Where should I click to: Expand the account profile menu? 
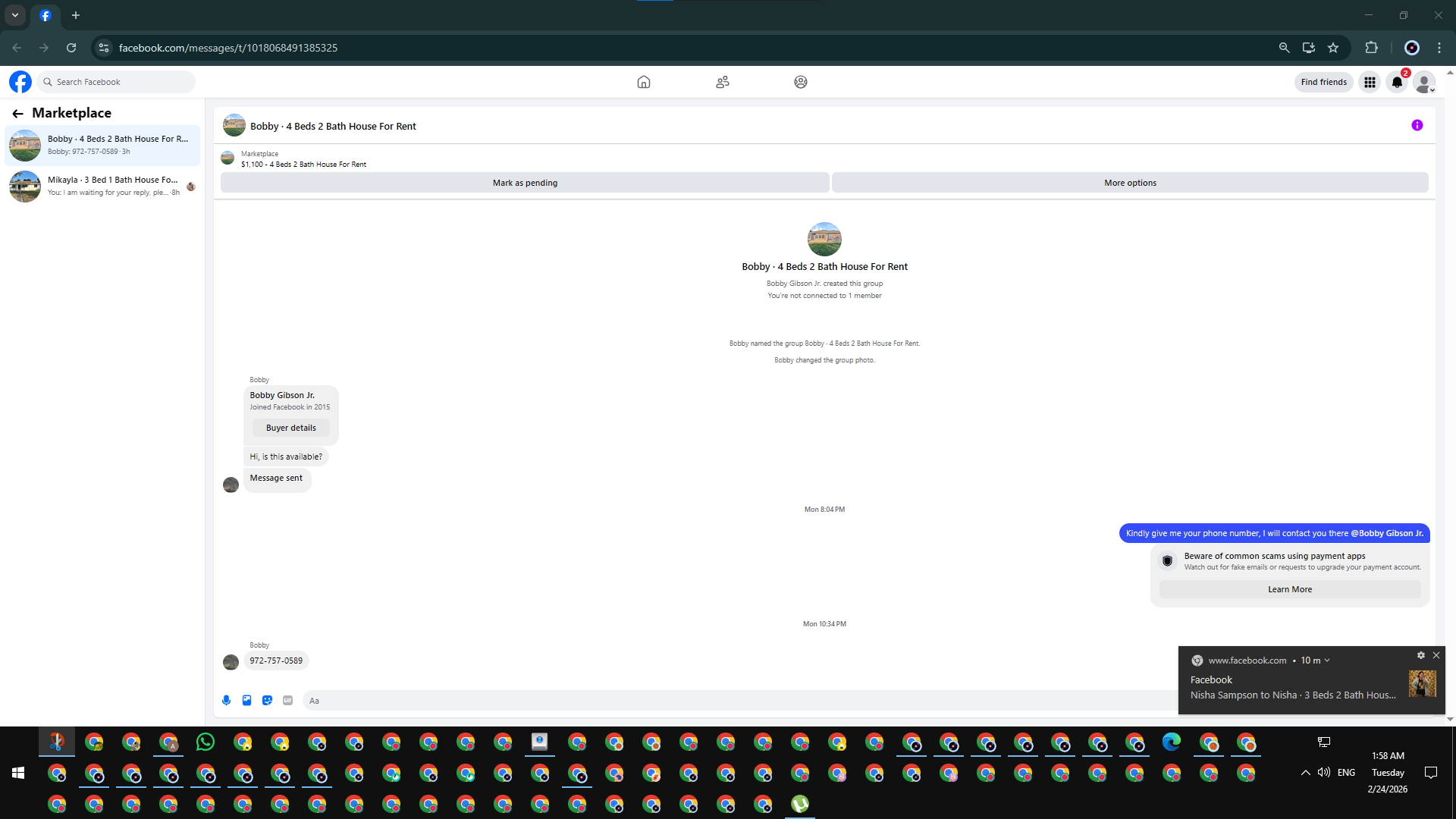coord(1424,82)
